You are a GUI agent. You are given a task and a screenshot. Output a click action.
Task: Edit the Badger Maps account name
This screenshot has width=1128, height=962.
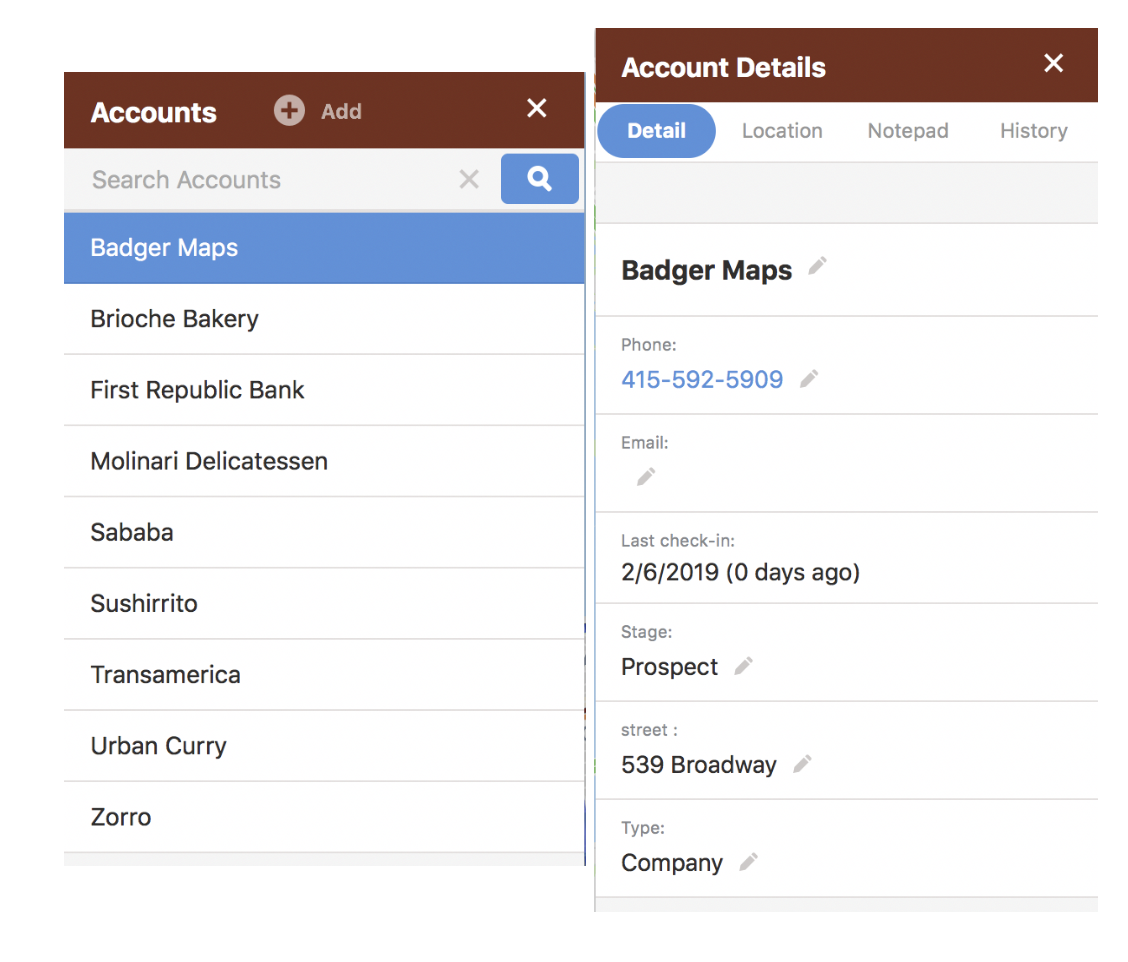[817, 266]
